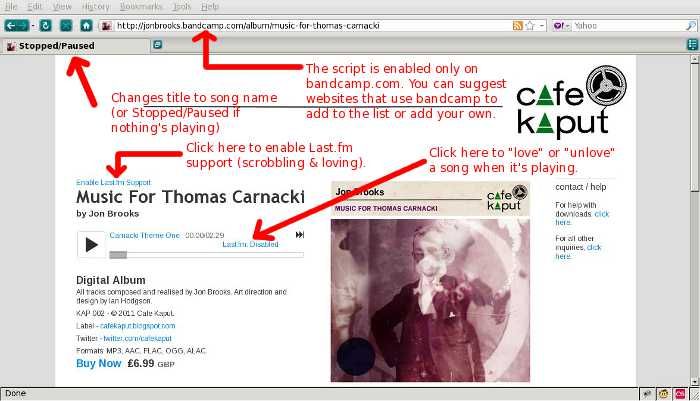Viewport: 700px width, 401px height.
Task: Open the Tools menu
Action: (182, 7)
